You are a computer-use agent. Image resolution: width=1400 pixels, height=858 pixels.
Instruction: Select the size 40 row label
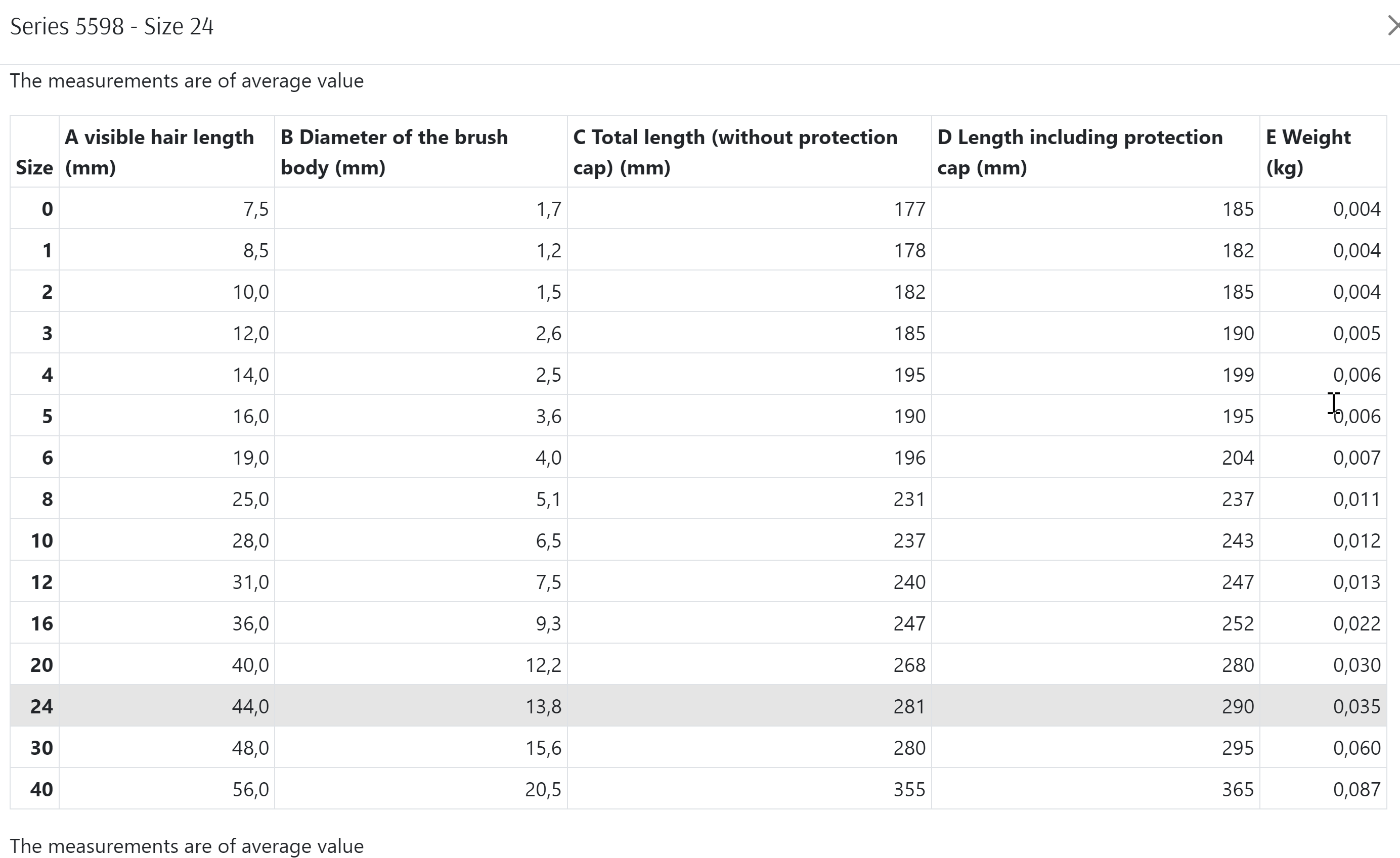(x=41, y=789)
